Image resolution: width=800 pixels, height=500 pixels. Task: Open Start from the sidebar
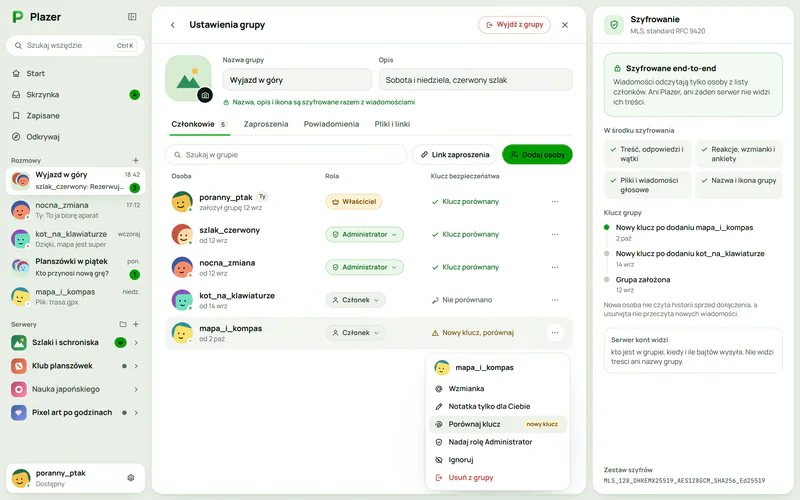(76, 73)
